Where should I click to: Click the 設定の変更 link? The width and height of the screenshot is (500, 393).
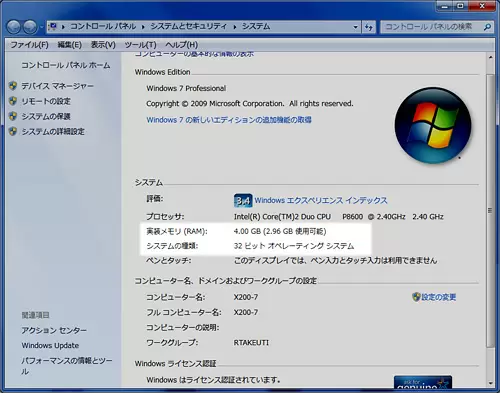point(438,297)
